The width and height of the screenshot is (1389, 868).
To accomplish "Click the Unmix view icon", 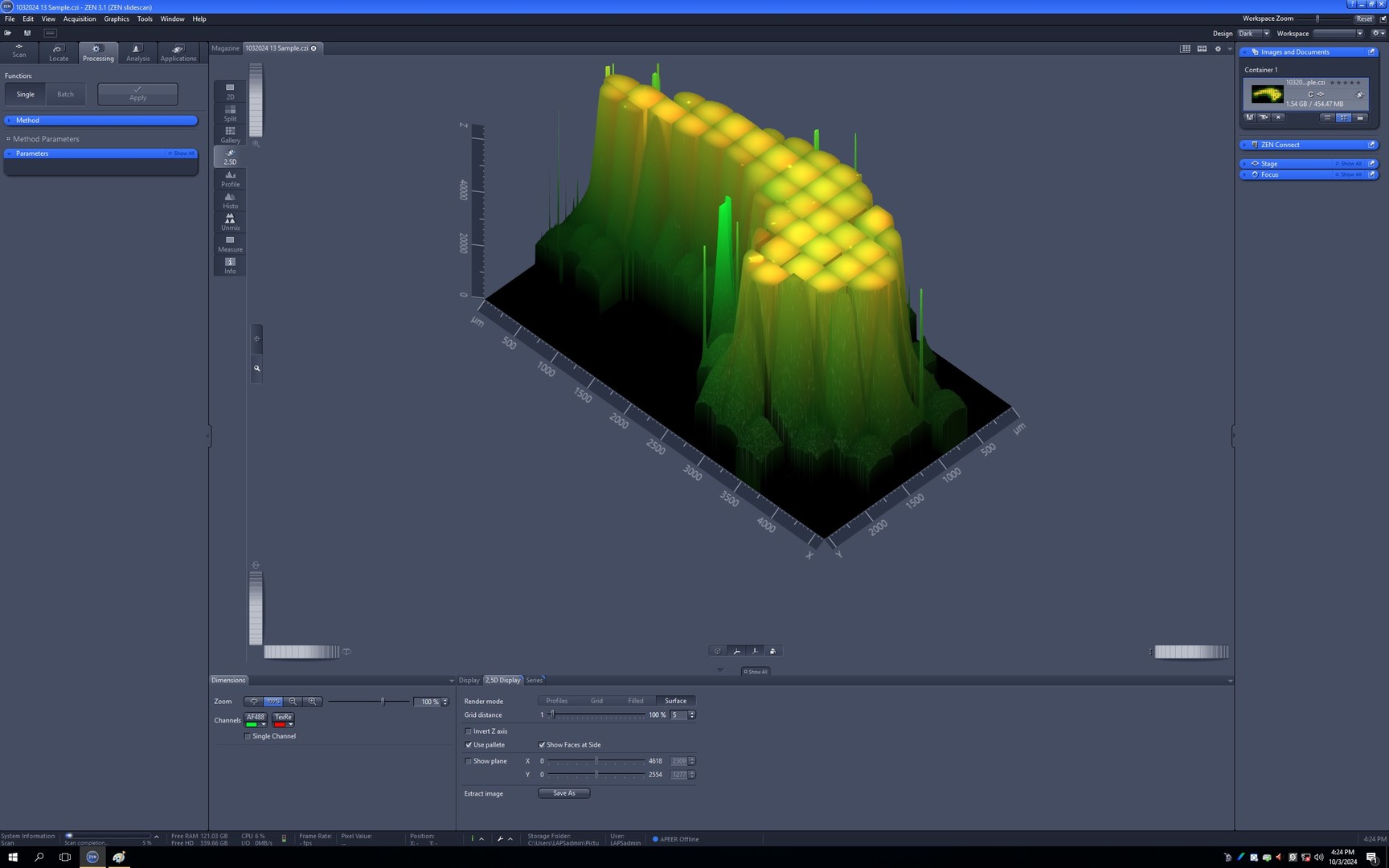I will pyautogui.click(x=230, y=222).
